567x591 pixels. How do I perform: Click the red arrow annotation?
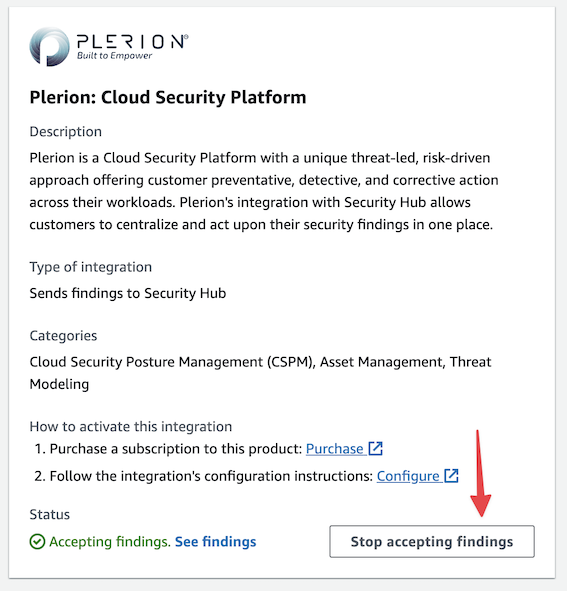click(x=480, y=473)
